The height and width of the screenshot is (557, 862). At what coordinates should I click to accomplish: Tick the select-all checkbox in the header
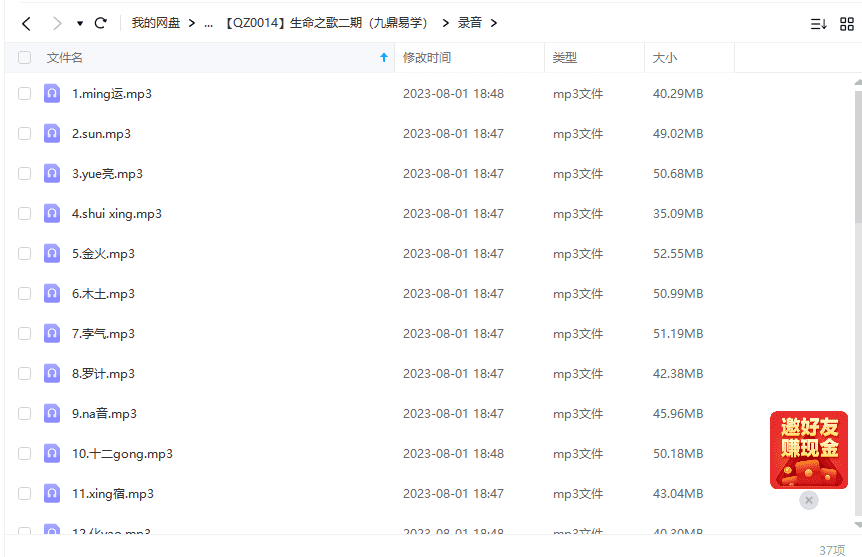click(24, 58)
